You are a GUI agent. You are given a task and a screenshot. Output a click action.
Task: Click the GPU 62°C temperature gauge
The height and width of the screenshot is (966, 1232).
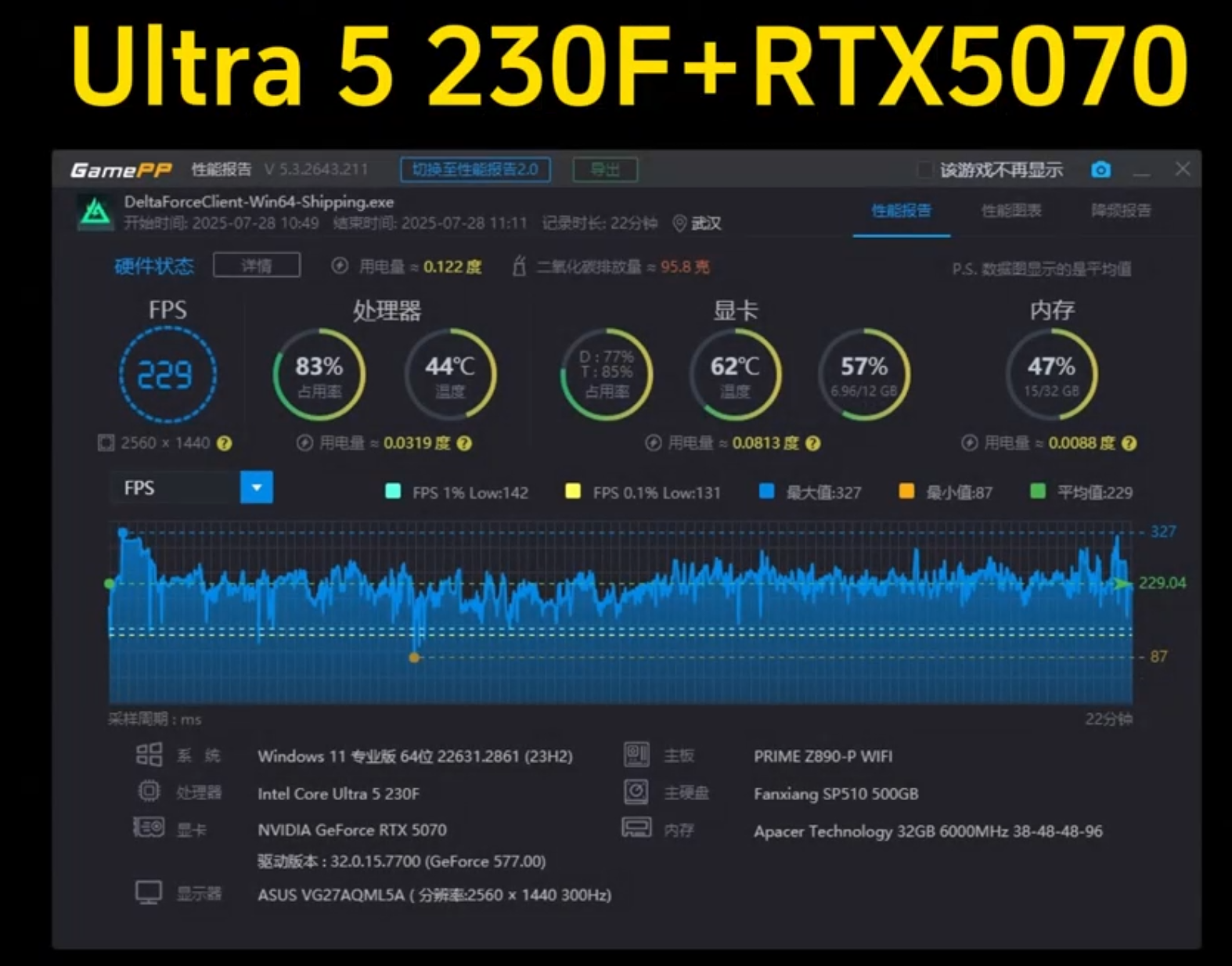[x=735, y=374]
